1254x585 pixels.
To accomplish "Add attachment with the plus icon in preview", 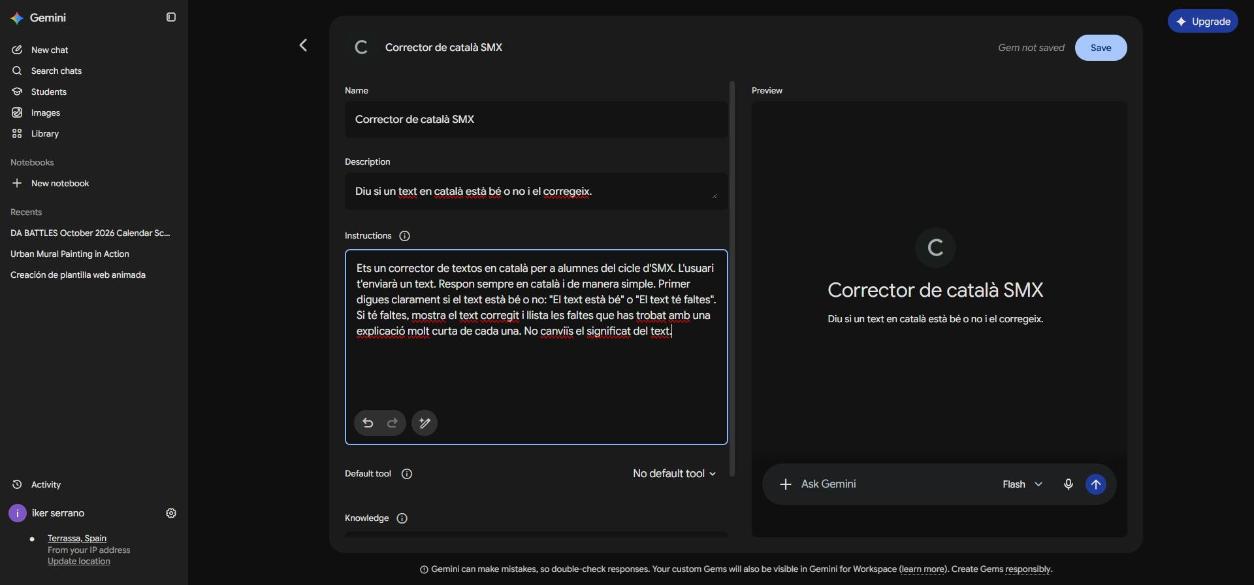I will [x=786, y=484].
